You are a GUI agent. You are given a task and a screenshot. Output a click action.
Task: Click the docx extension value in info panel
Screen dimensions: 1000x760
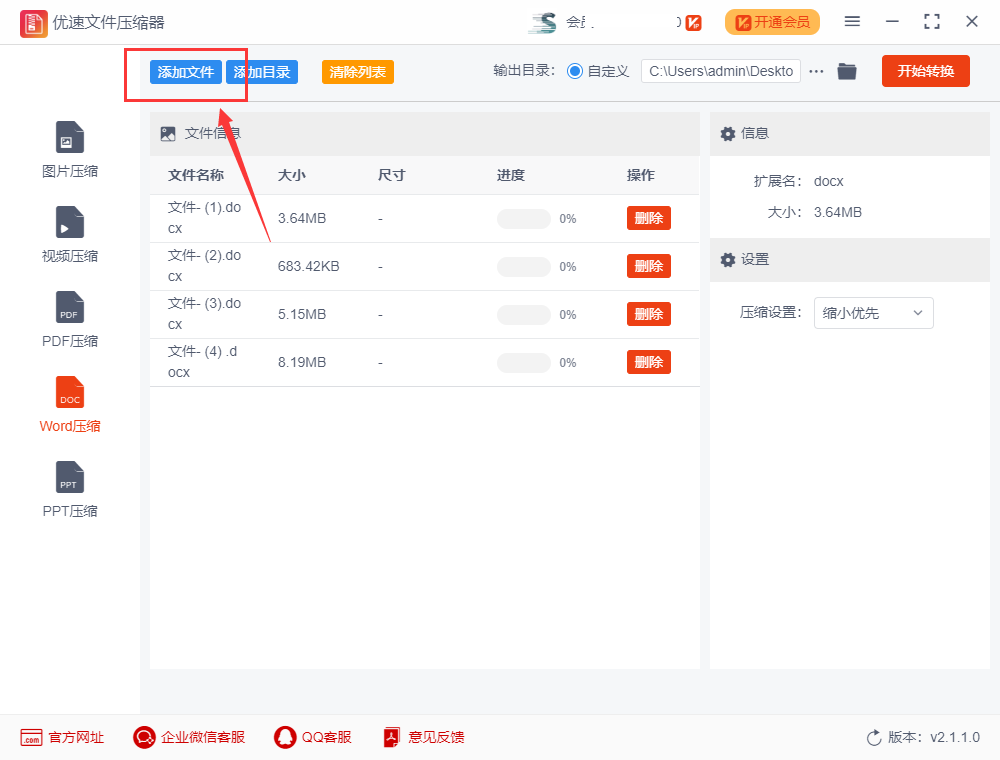828,182
